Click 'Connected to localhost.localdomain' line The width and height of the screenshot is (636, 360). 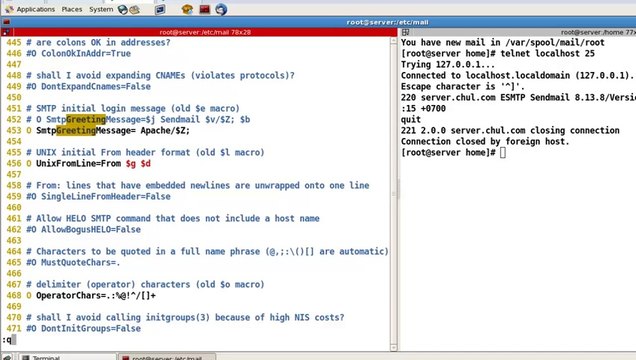pos(517,75)
